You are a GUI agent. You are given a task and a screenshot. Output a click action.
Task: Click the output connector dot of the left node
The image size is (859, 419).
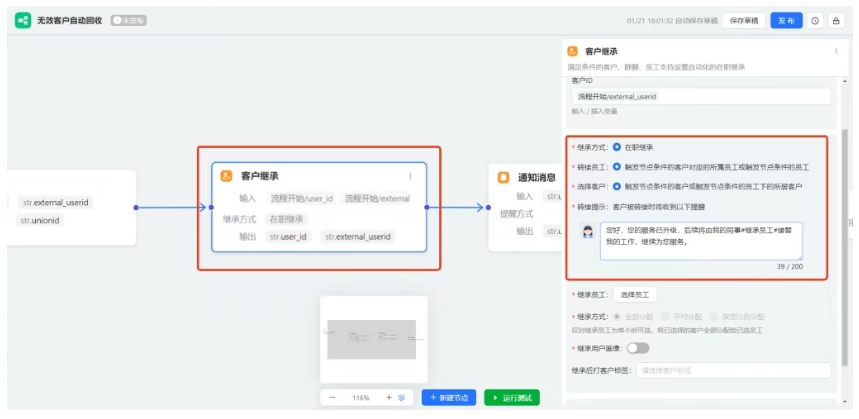[x=136, y=208]
